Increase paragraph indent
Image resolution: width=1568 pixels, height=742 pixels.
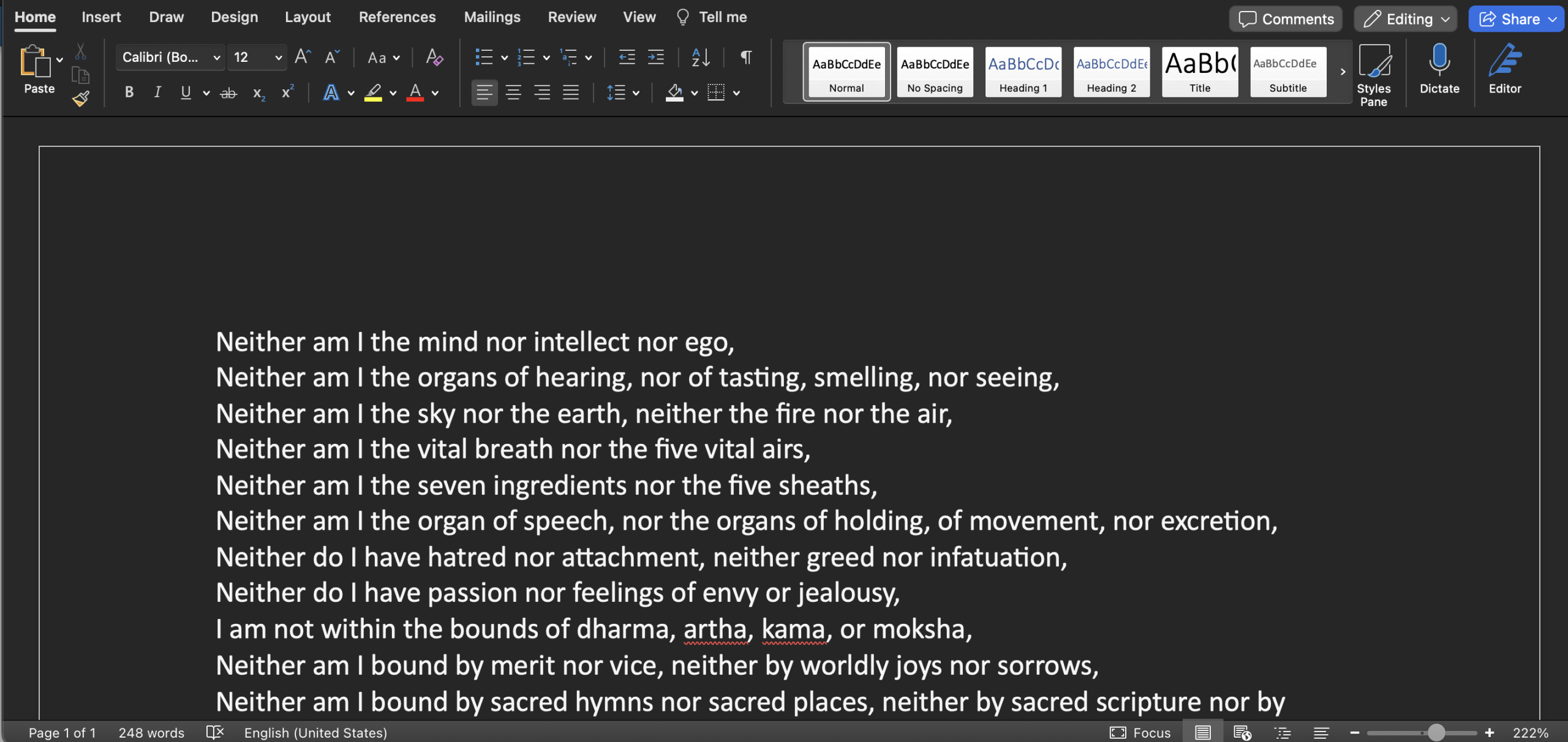[x=655, y=57]
